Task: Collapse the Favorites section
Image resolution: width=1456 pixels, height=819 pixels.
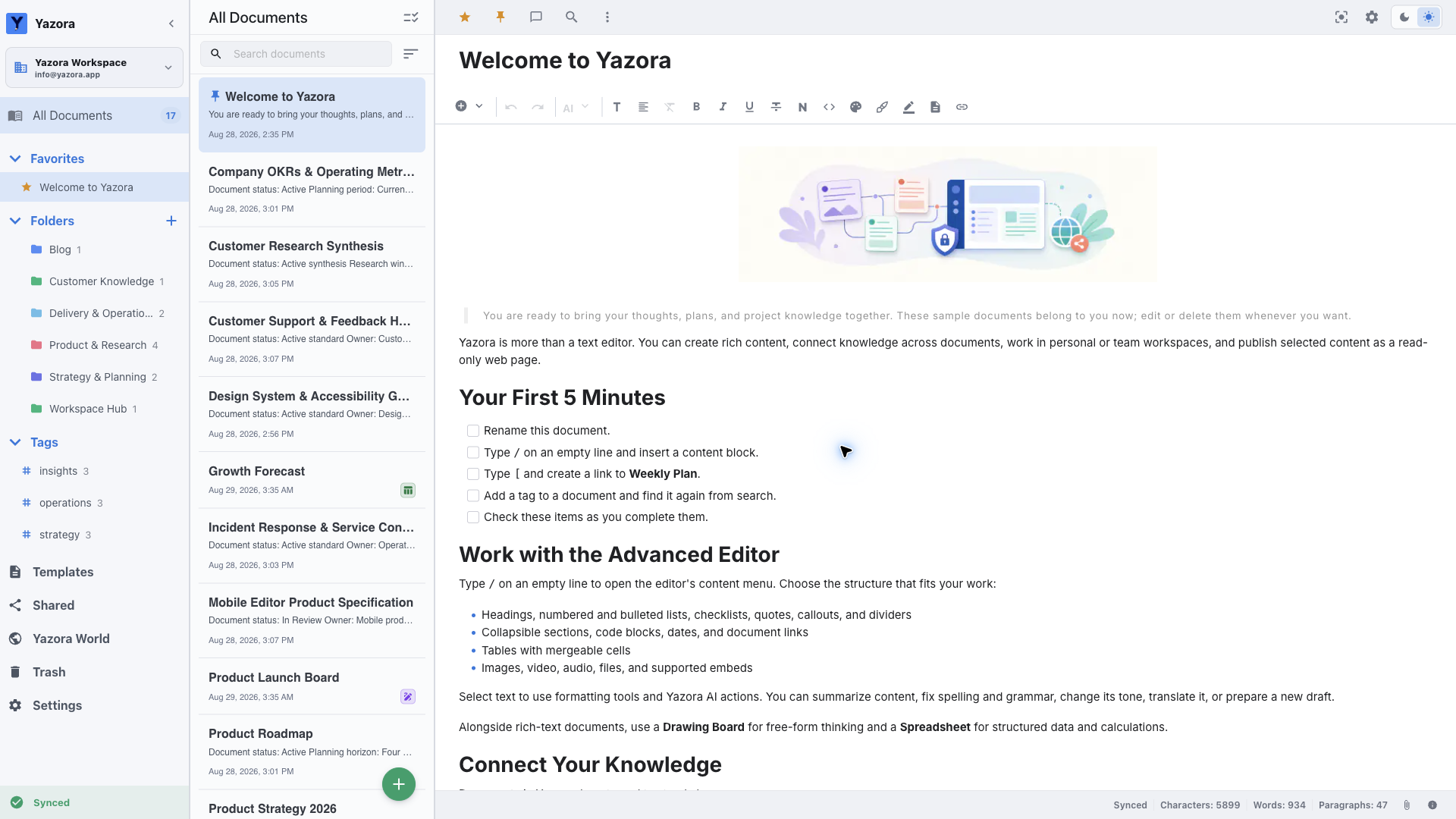Action: click(15, 158)
